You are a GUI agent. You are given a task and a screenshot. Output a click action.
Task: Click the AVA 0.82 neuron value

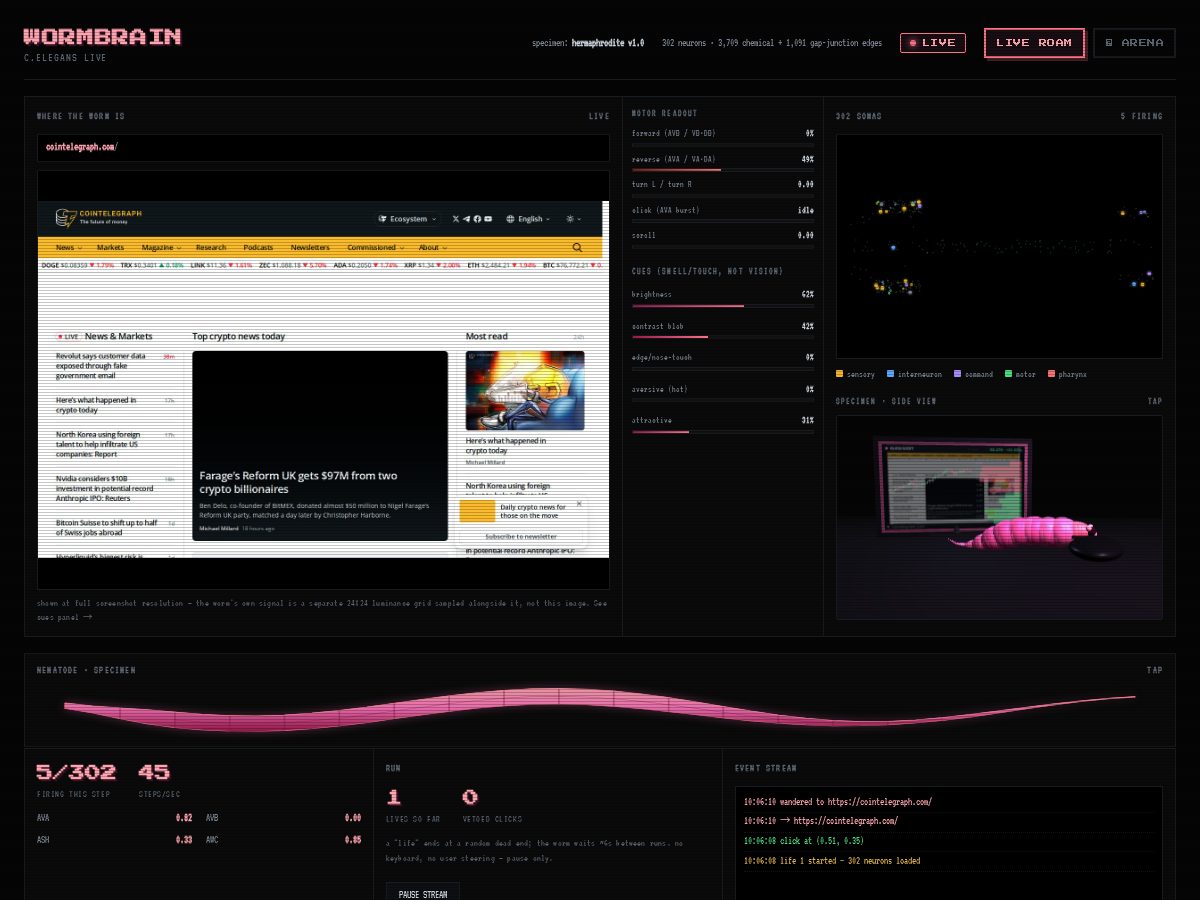tap(184, 817)
